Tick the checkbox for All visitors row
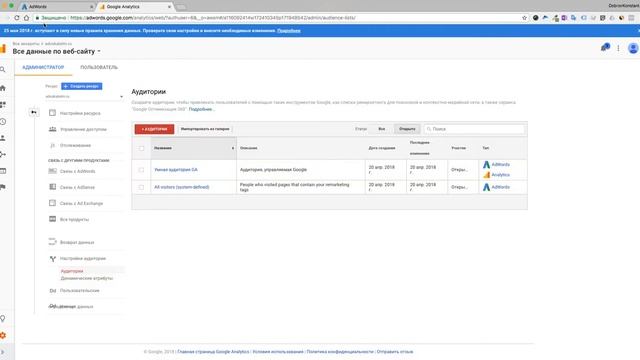Screen dimensions: 640x360 pos(141,187)
